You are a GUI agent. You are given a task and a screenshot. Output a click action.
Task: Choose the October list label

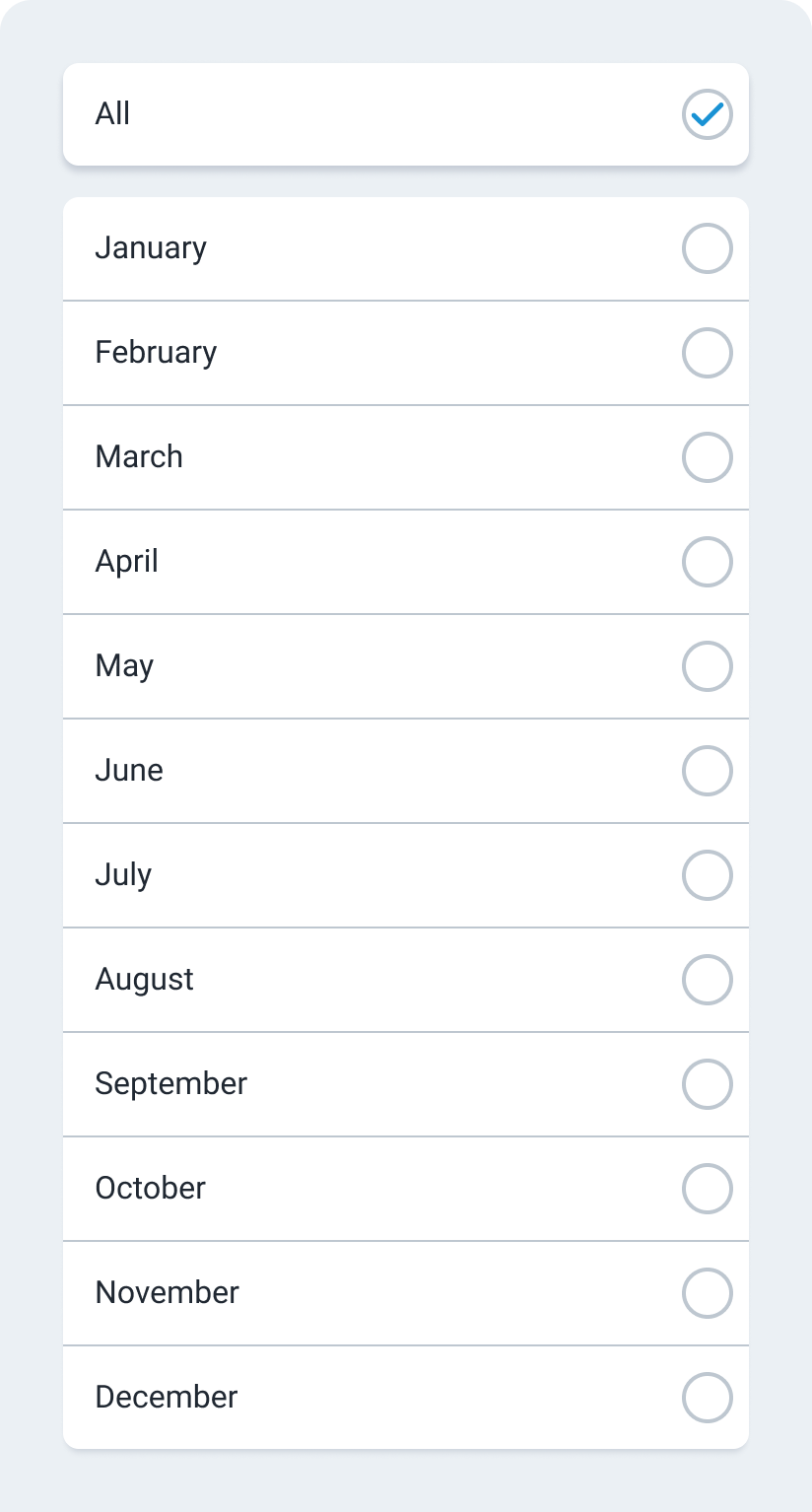pyautogui.click(x=150, y=1189)
